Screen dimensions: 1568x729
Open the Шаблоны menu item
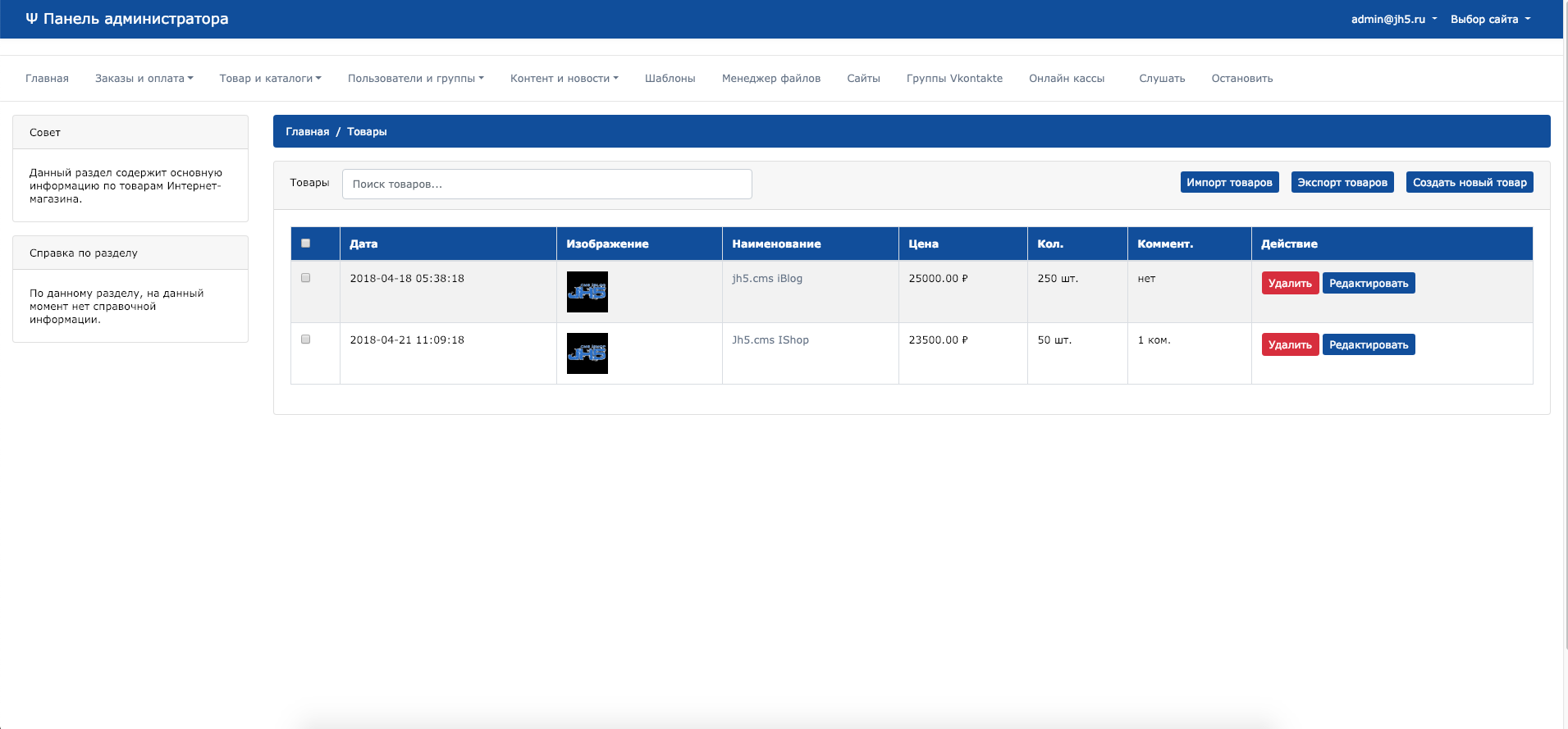tap(670, 79)
